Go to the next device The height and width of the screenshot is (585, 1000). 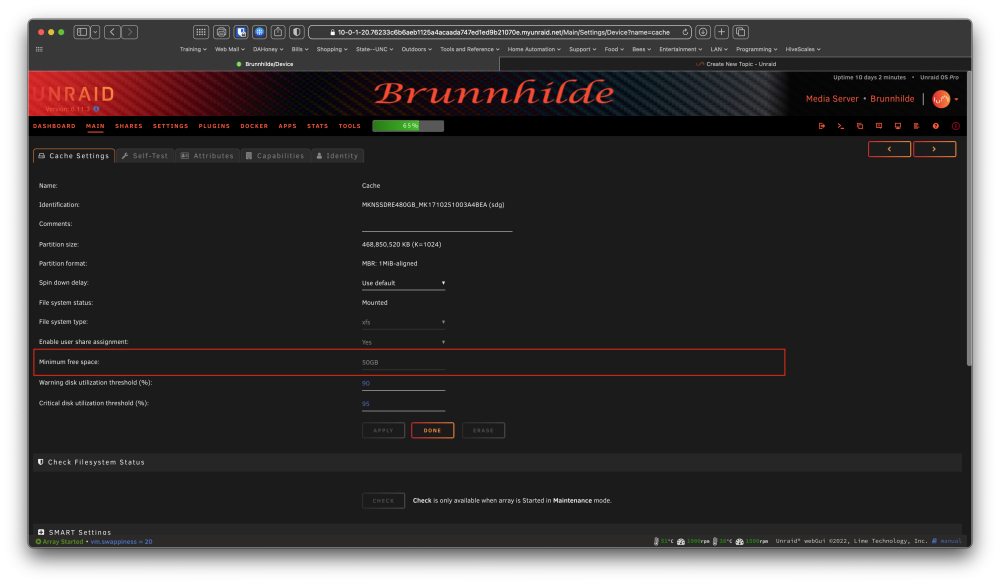point(934,149)
